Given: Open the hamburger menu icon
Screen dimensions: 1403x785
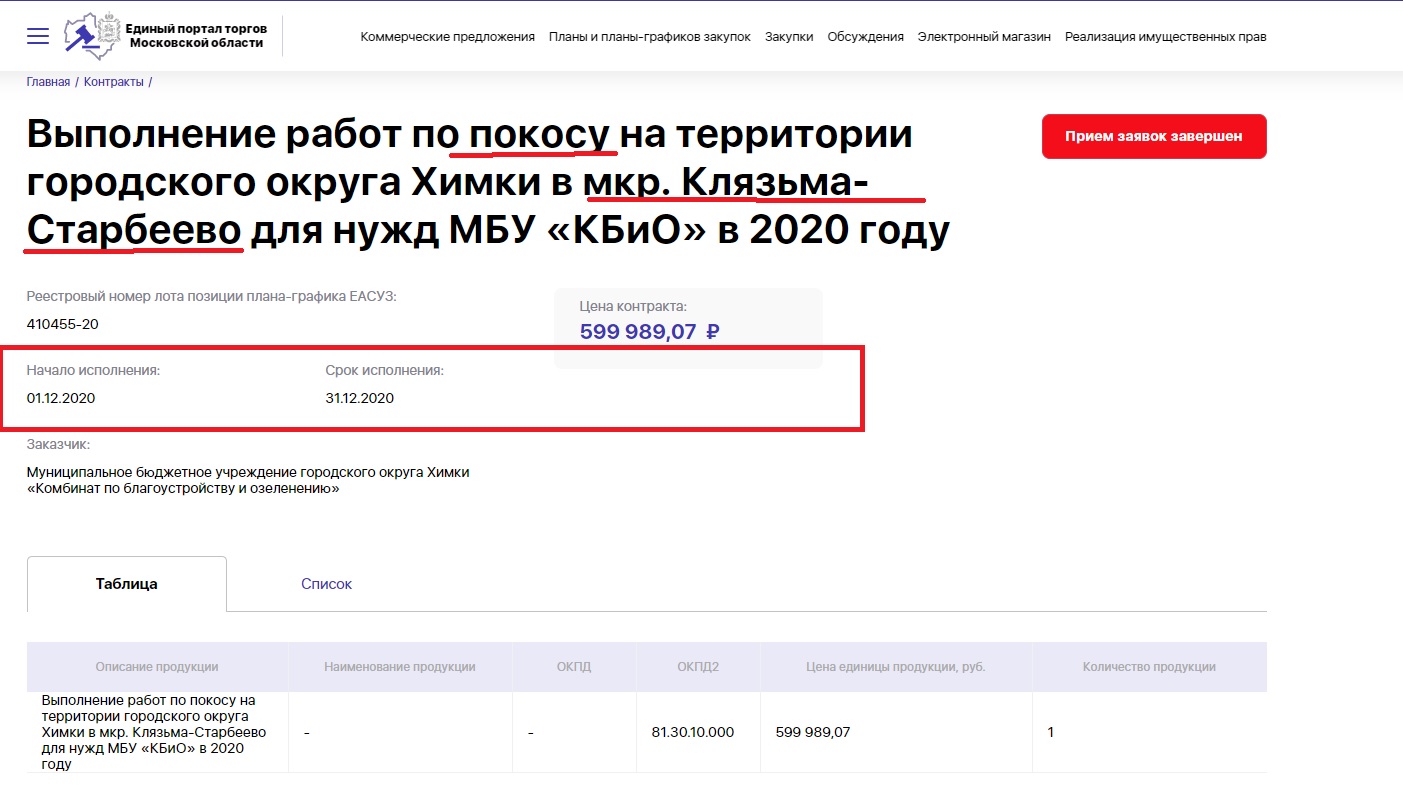Looking at the screenshot, I should tap(38, 36).
